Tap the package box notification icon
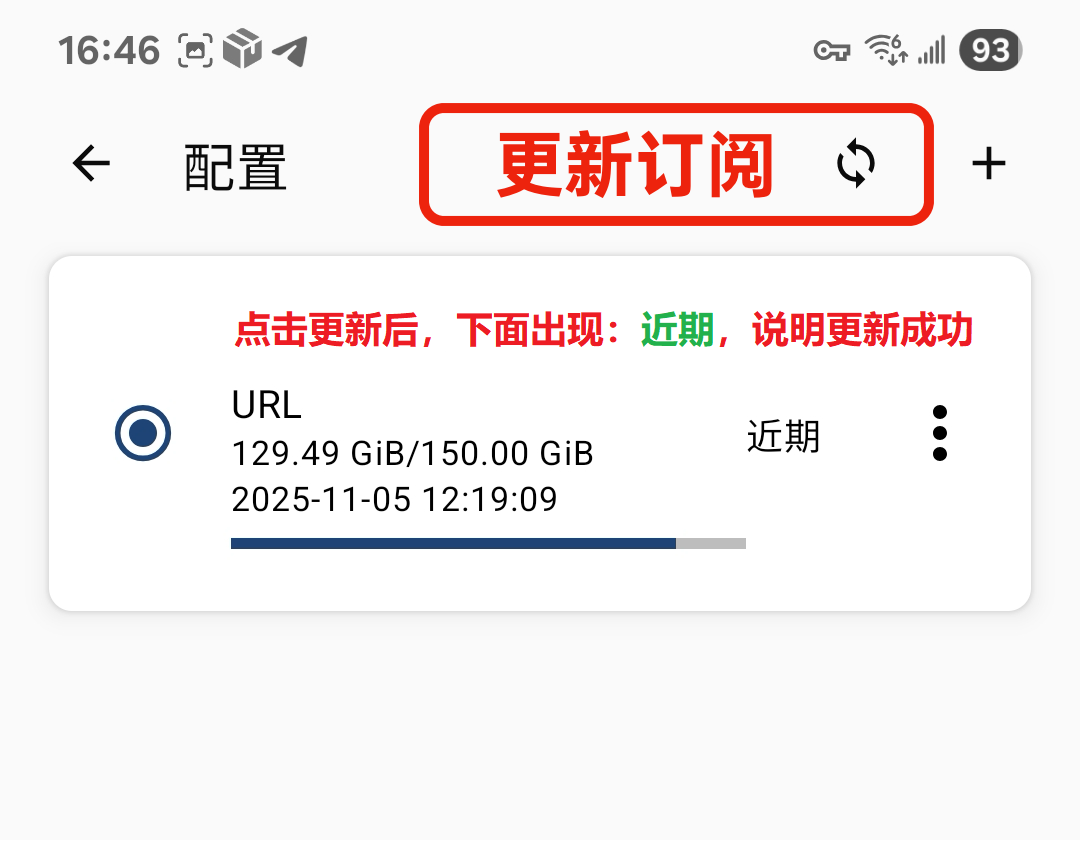Image resolution: width=1080 pixels, height=843 pixels. point(242,48)
